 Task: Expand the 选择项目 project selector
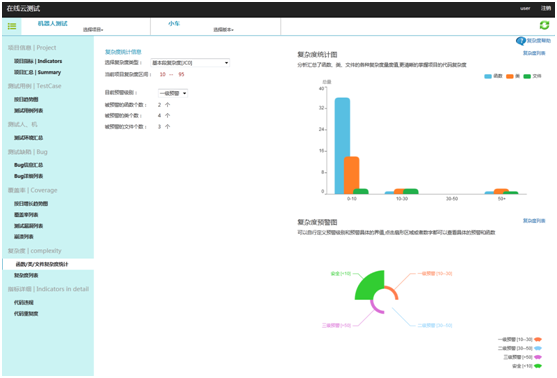coord(93,29)
